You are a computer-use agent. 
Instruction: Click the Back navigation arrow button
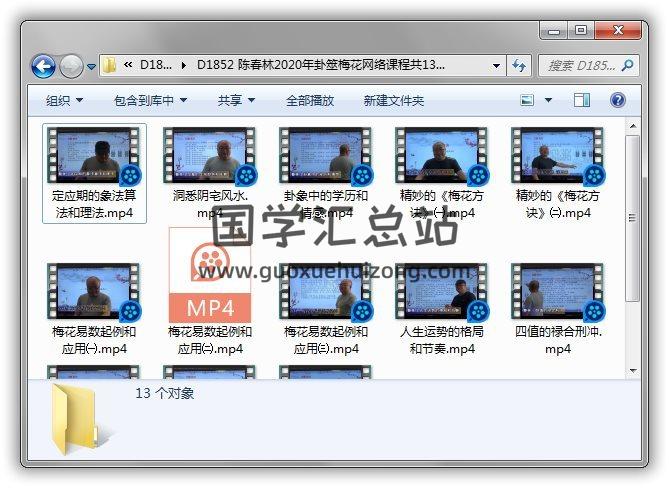tap(43, 67)
